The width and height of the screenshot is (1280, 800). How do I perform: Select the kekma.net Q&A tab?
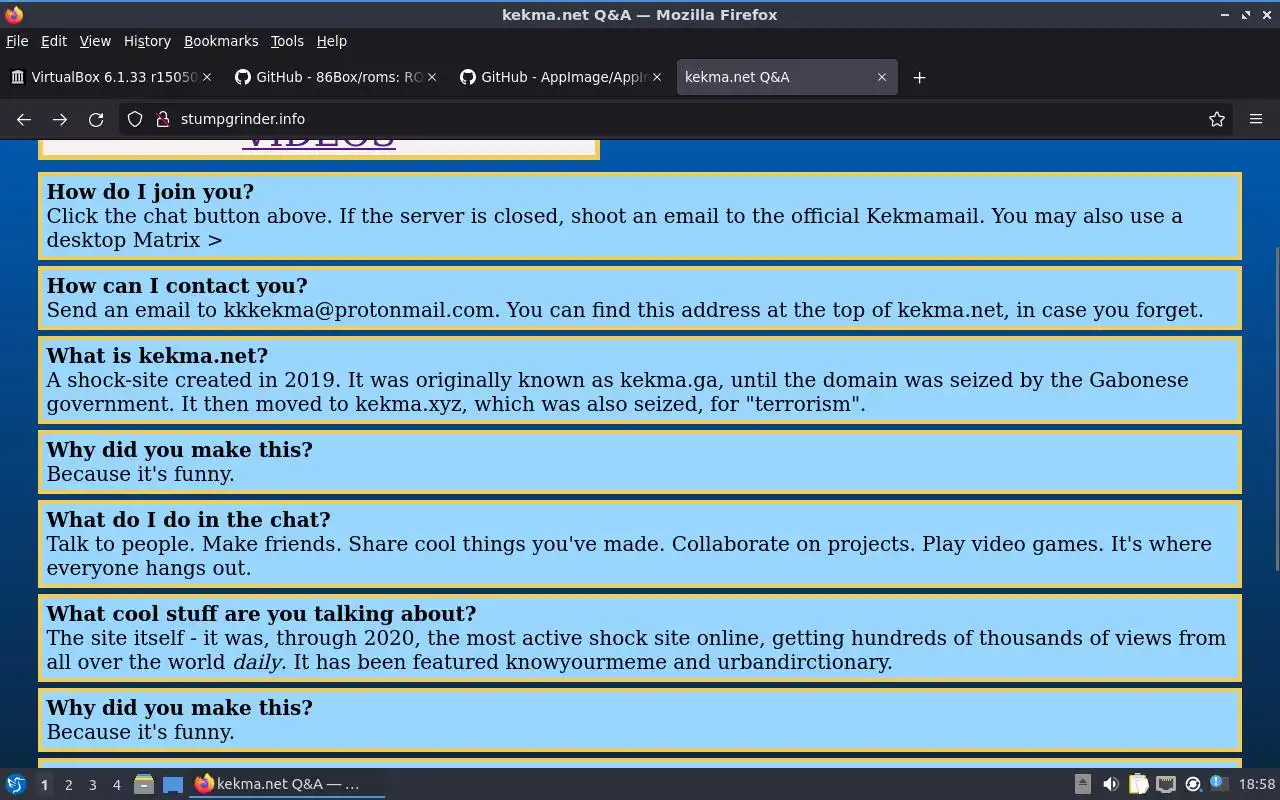click(x=786, y=77)
